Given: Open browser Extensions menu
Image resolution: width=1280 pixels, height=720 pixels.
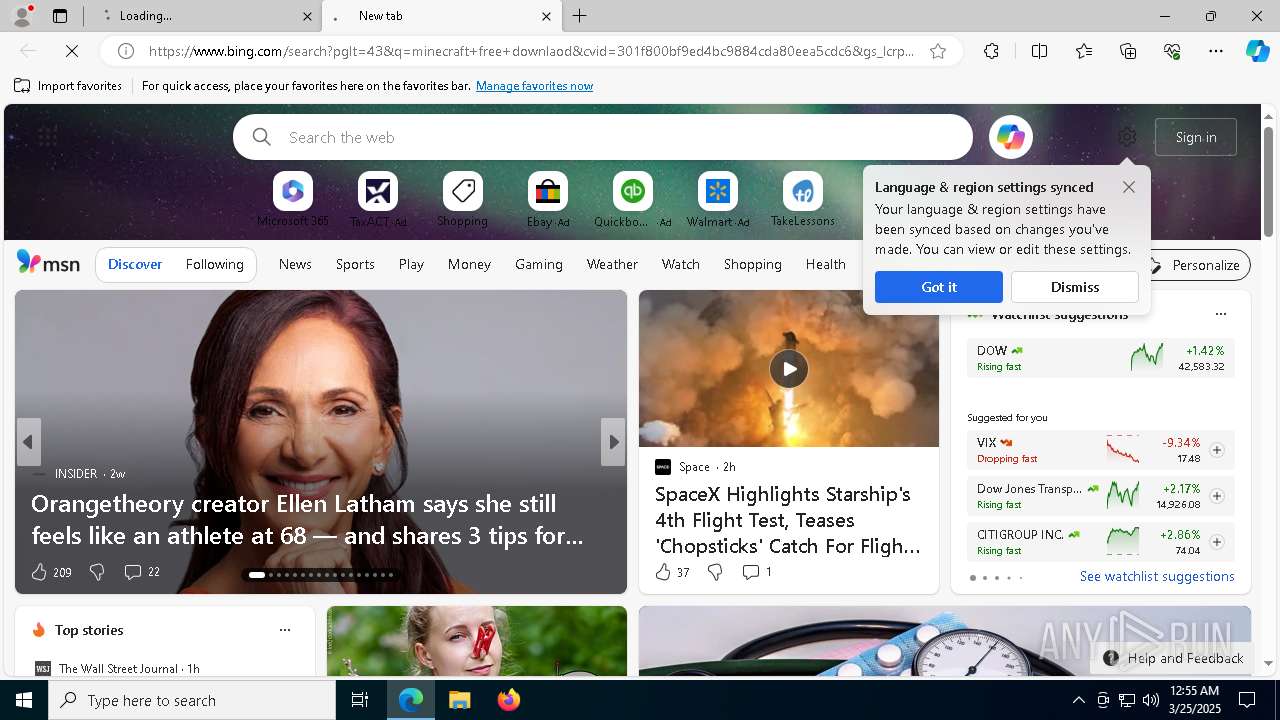Looking at the screenshot, I should click(991, 51).
